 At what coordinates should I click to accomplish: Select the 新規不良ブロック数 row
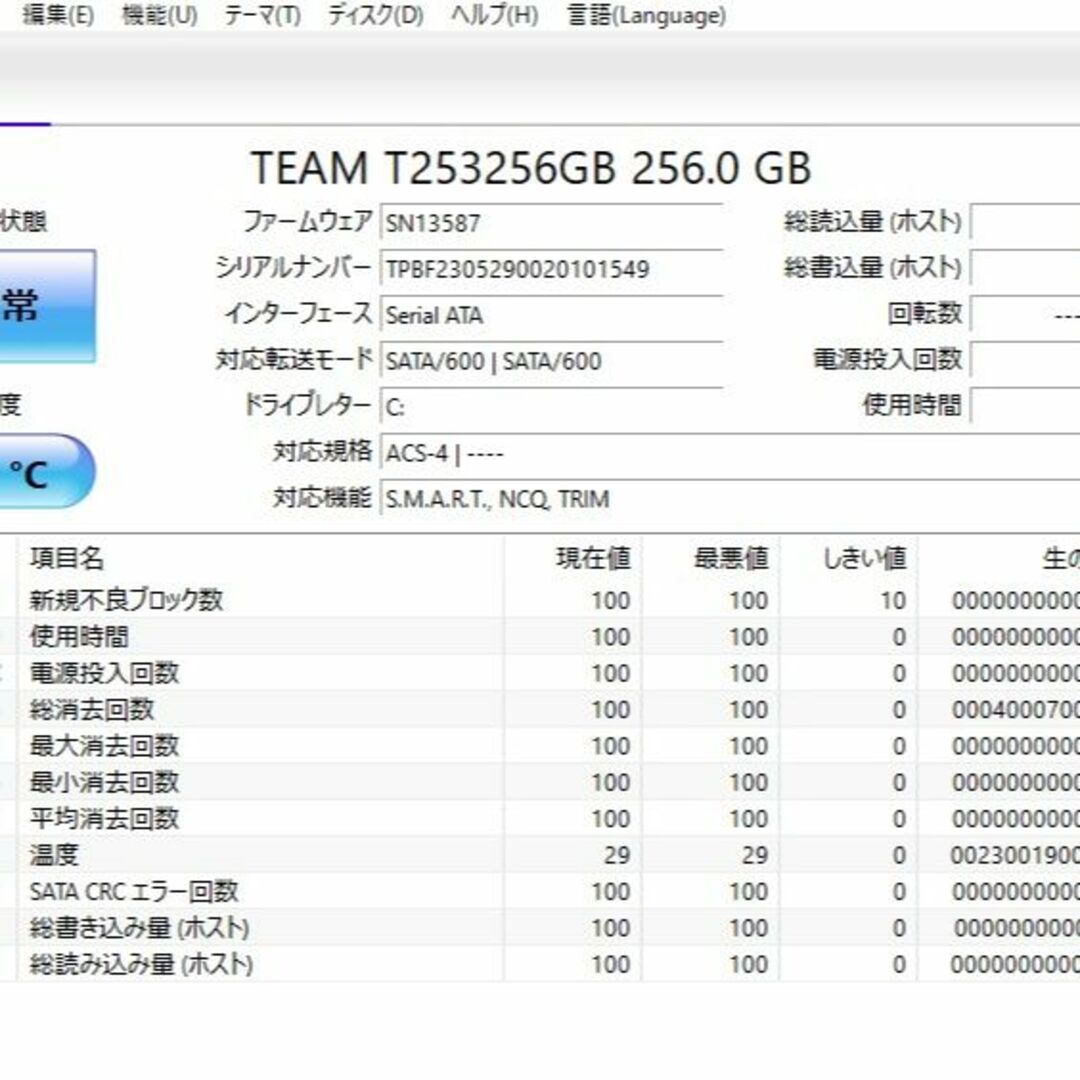point(540,600)
